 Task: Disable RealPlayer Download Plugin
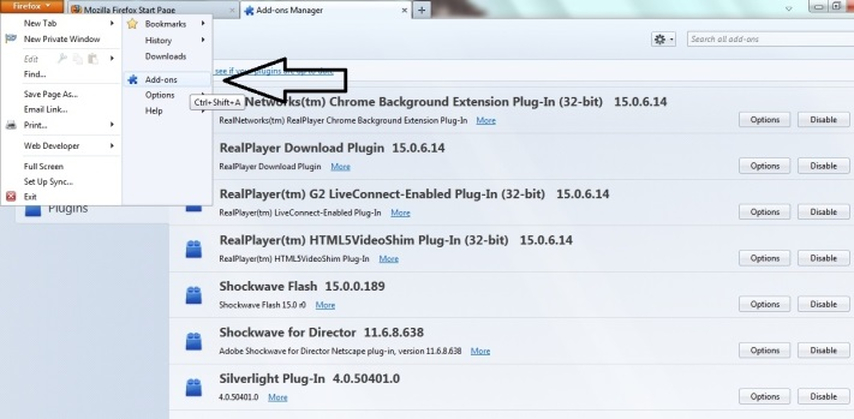point(824,166)
